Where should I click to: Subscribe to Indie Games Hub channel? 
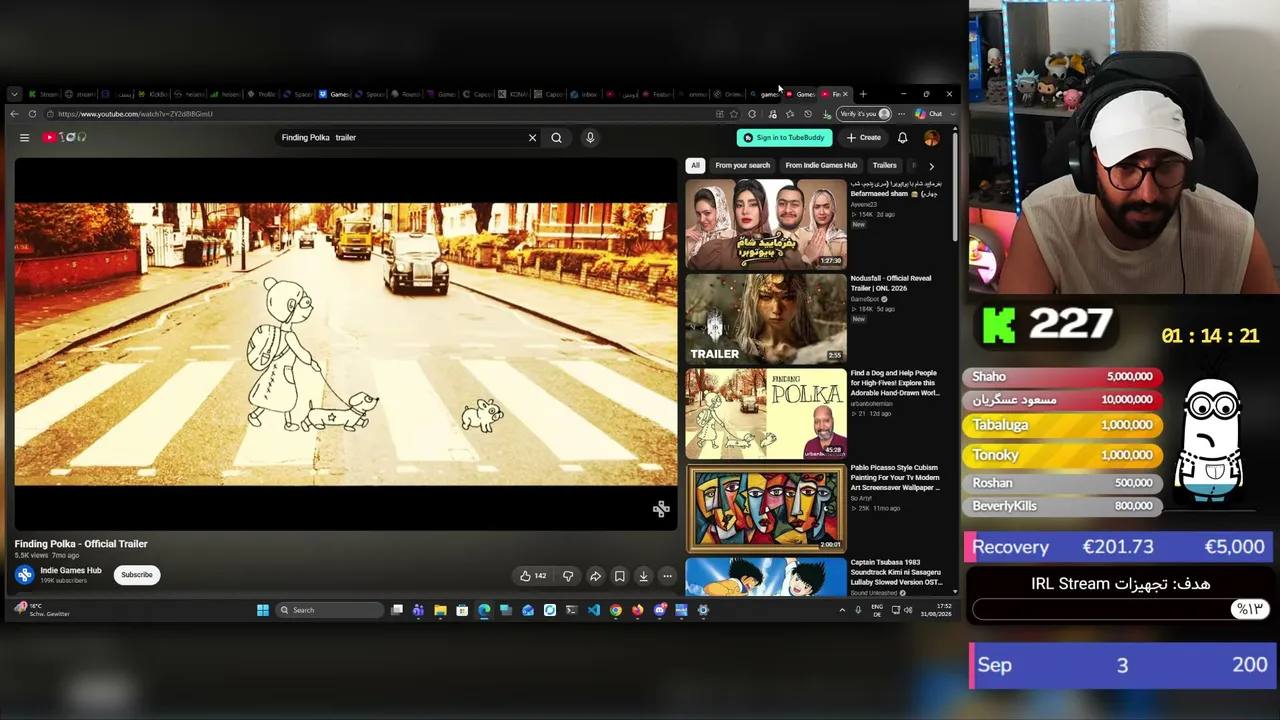pos(137,575)
